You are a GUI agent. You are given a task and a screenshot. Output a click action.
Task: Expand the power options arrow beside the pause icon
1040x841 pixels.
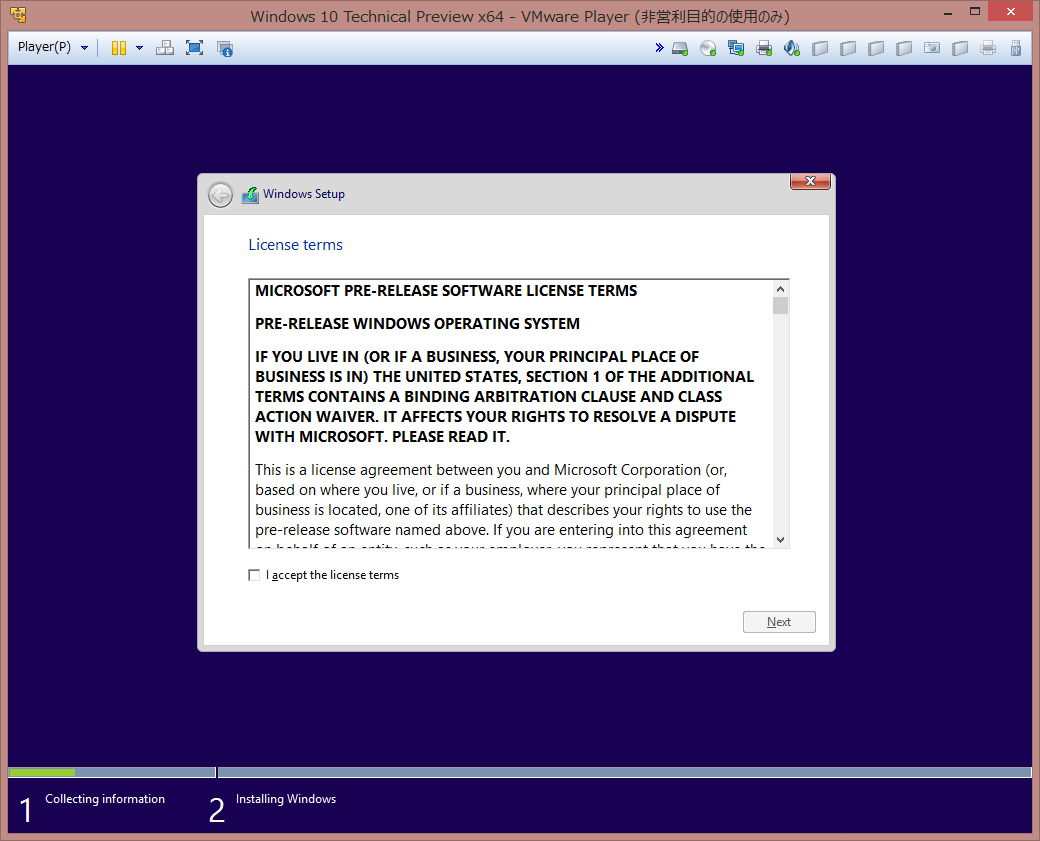[139, 48]
